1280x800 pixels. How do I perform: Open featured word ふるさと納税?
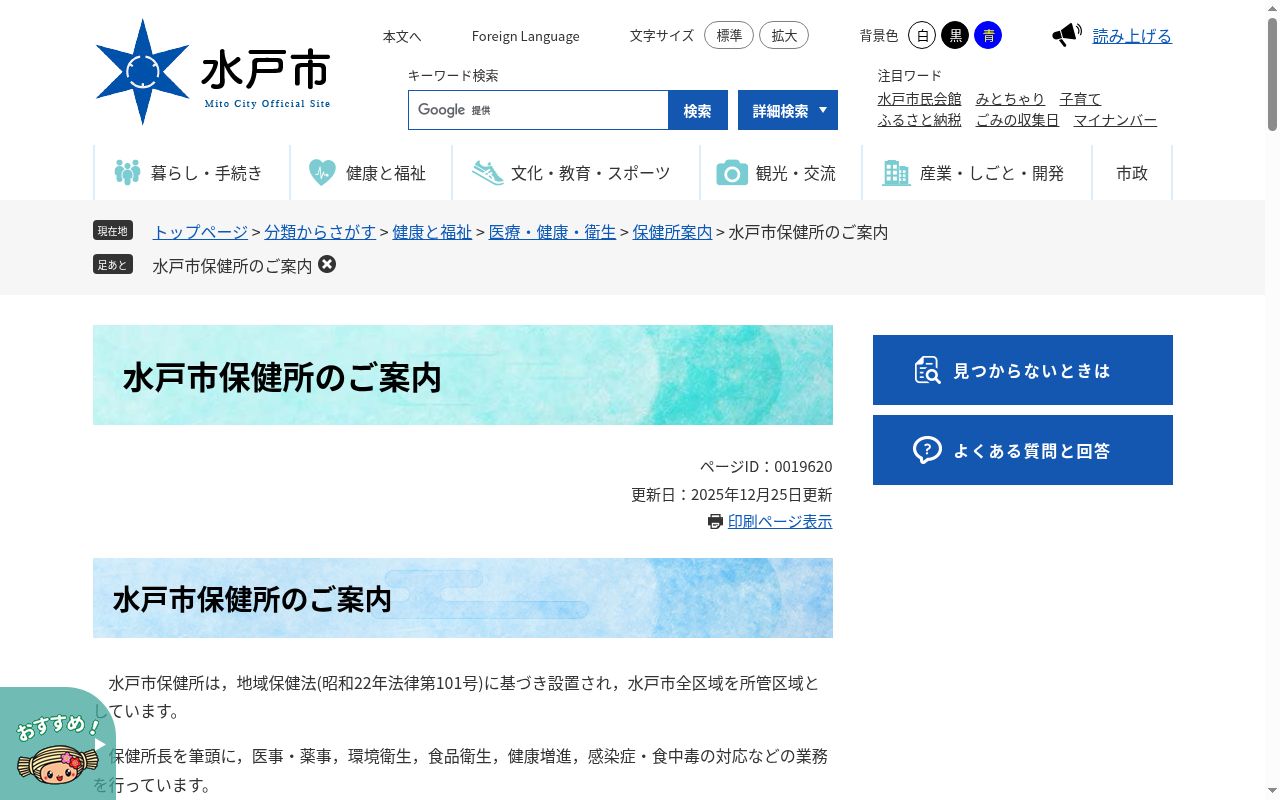(919, 119)
